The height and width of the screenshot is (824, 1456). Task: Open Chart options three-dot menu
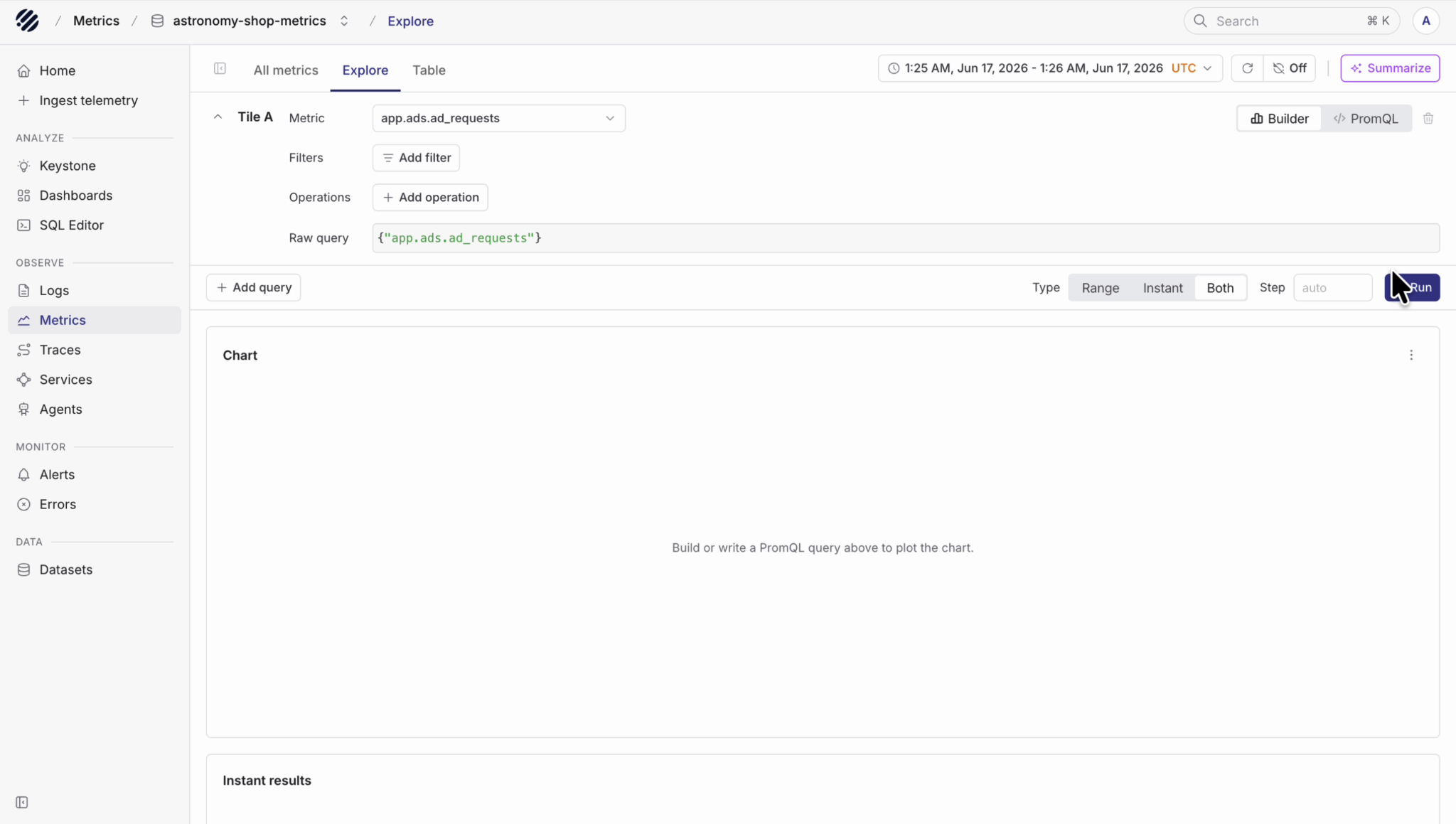point(1411,355)
